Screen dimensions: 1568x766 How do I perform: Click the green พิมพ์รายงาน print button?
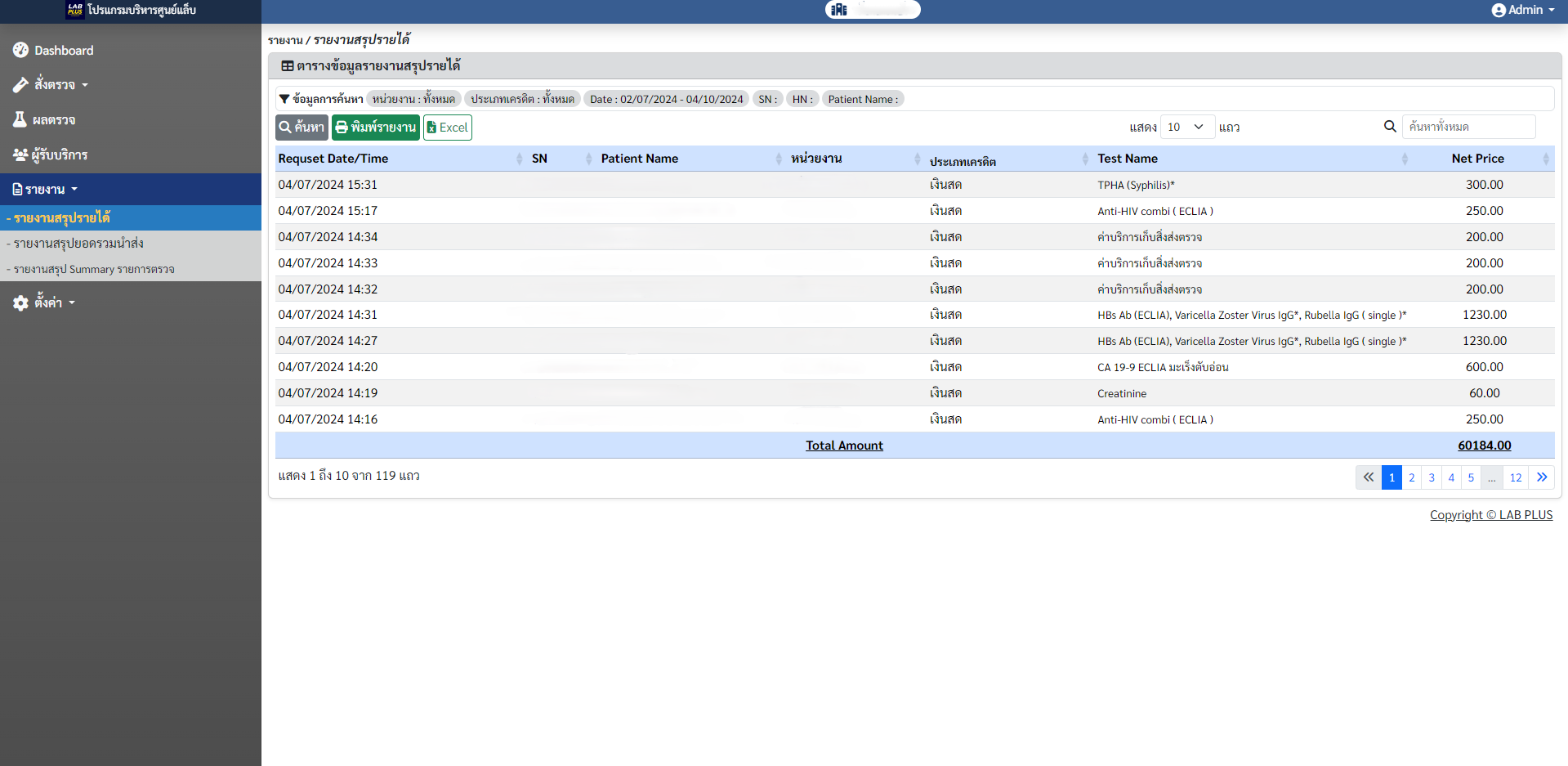click(x=375, y=127)
